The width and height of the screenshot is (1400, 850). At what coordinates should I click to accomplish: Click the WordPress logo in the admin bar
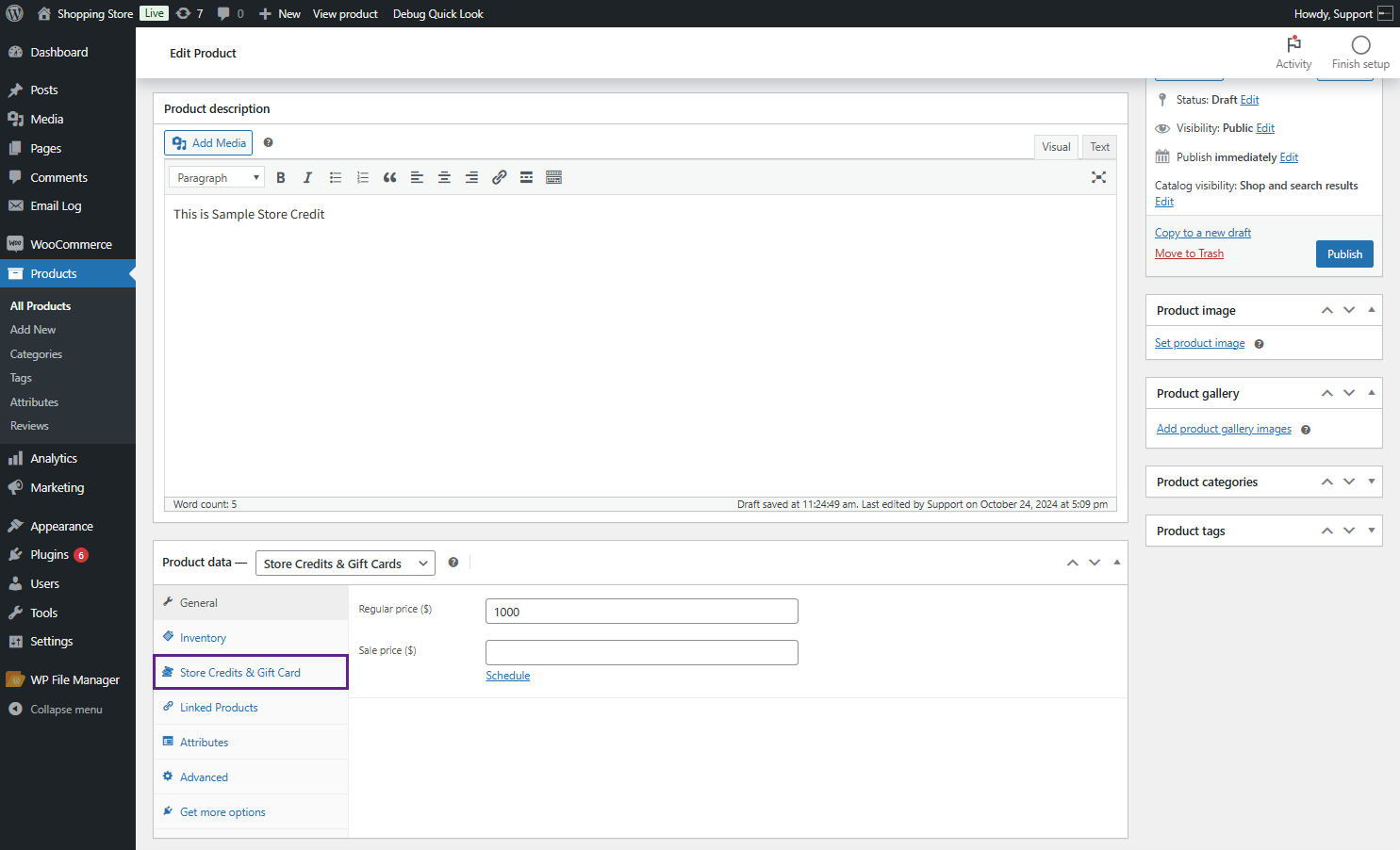click(14, 13)
